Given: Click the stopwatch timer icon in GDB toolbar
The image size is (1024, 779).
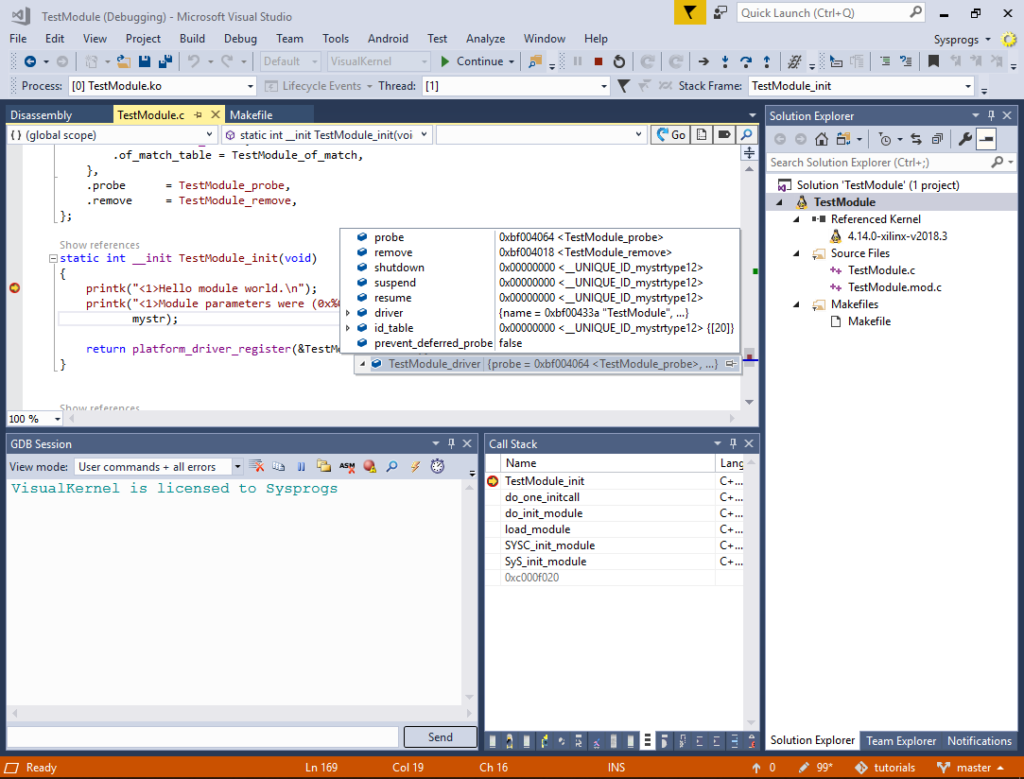Looking at the screenshot, I should tap(437, 466).
